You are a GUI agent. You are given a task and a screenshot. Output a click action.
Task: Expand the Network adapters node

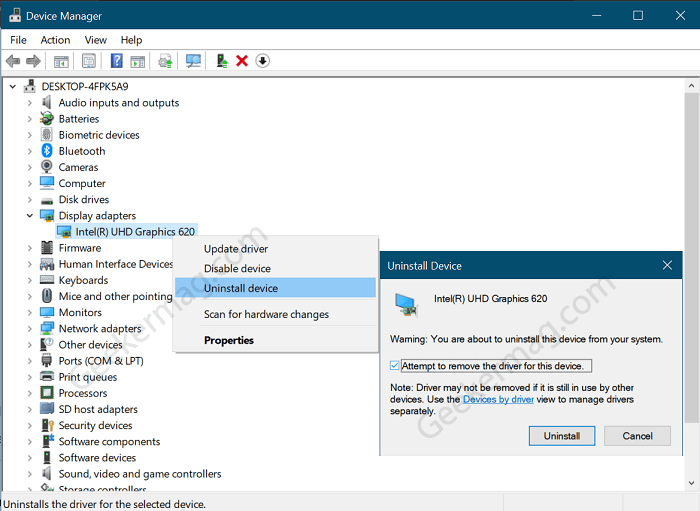tap(29, 328)
